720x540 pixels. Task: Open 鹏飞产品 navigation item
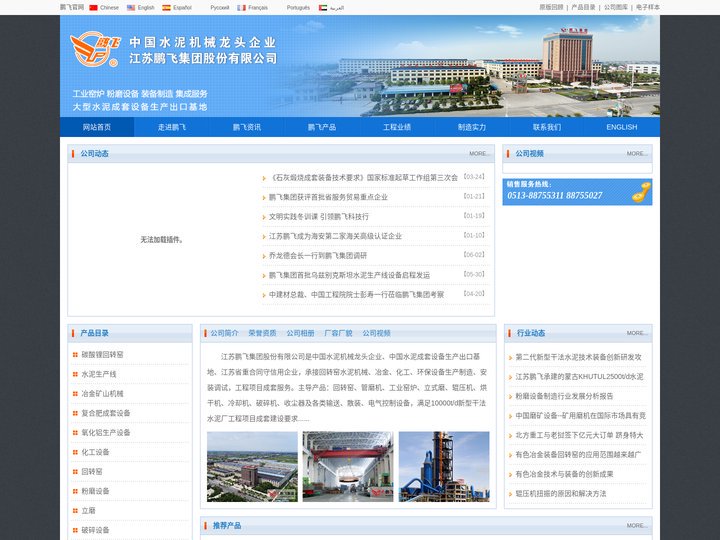coord(322,127)
